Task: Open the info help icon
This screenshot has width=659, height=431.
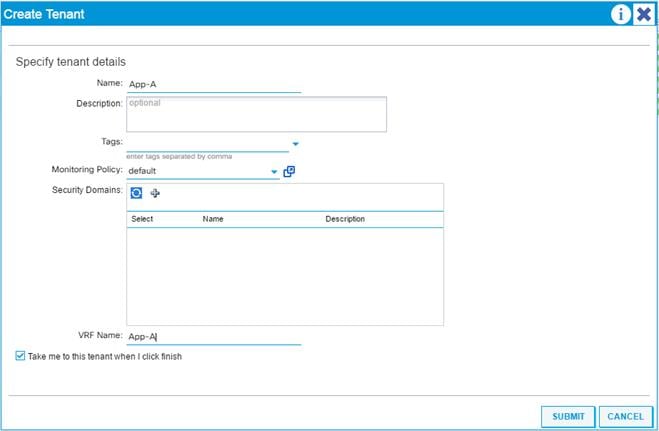Action: (x=620, y=14)
